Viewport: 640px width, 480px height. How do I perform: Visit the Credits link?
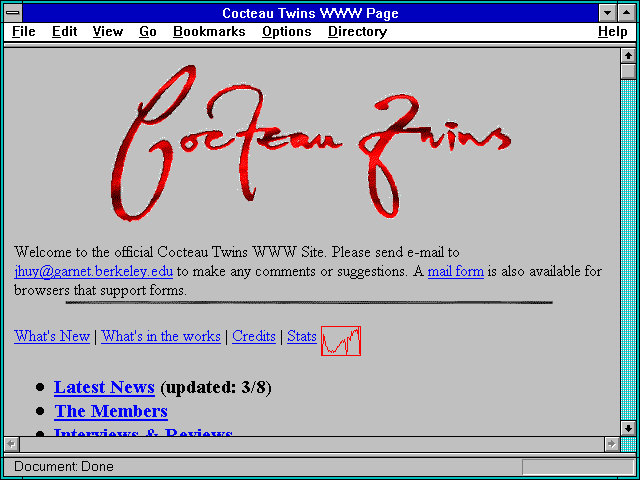[x=254, y=336]
